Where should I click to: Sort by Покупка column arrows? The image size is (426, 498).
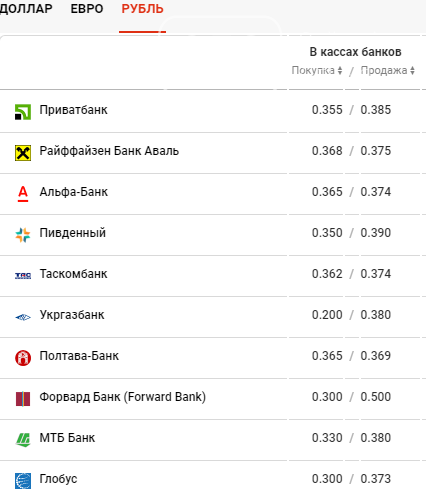[x=340, y=70]
